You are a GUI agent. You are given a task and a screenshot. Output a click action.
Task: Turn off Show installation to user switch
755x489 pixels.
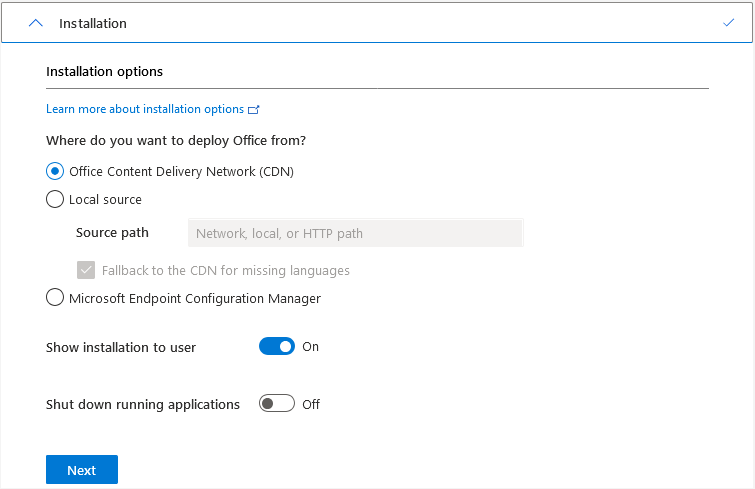277,347
